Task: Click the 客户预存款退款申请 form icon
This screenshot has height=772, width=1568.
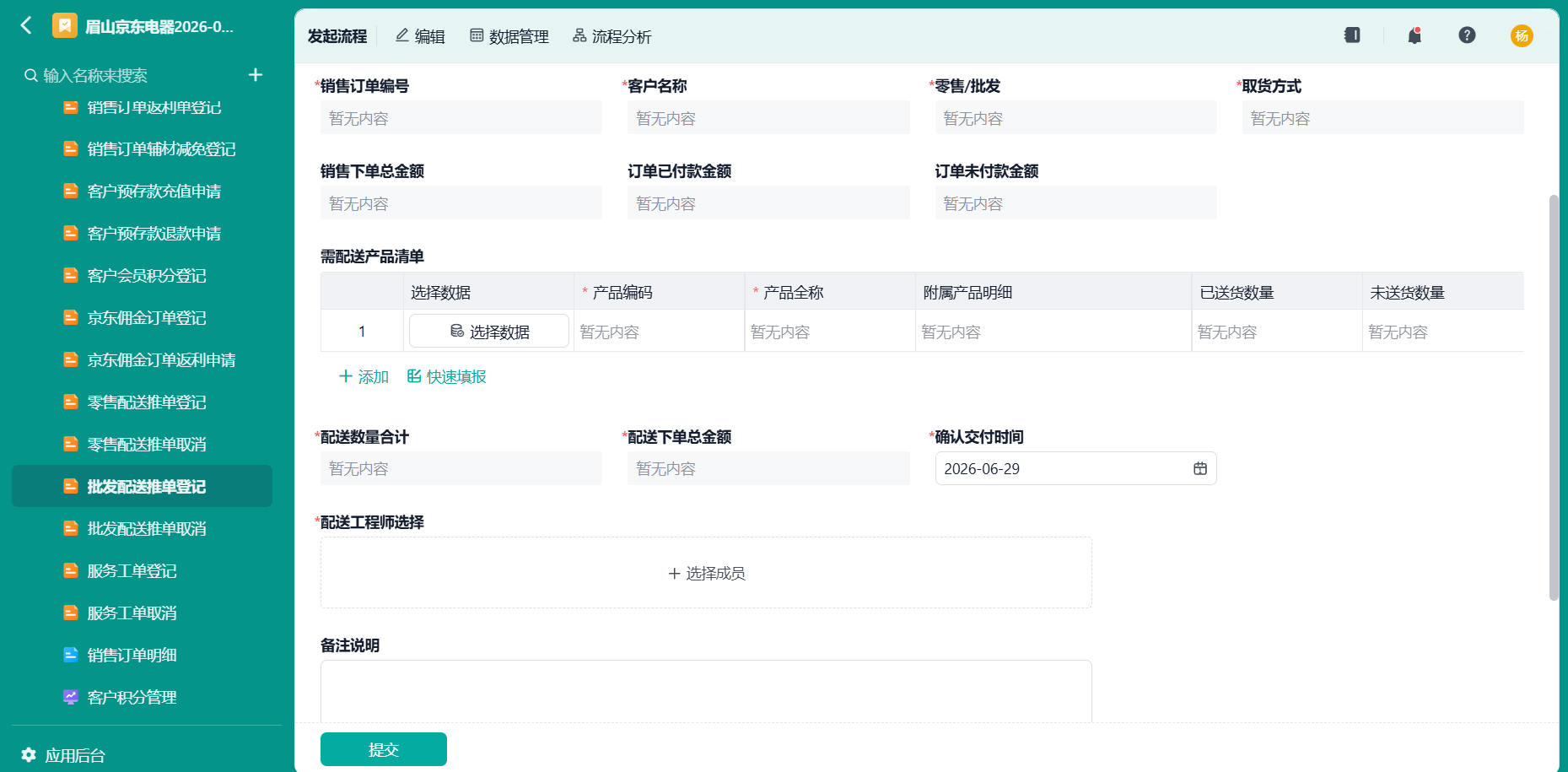Action: (x=71, y=234)
